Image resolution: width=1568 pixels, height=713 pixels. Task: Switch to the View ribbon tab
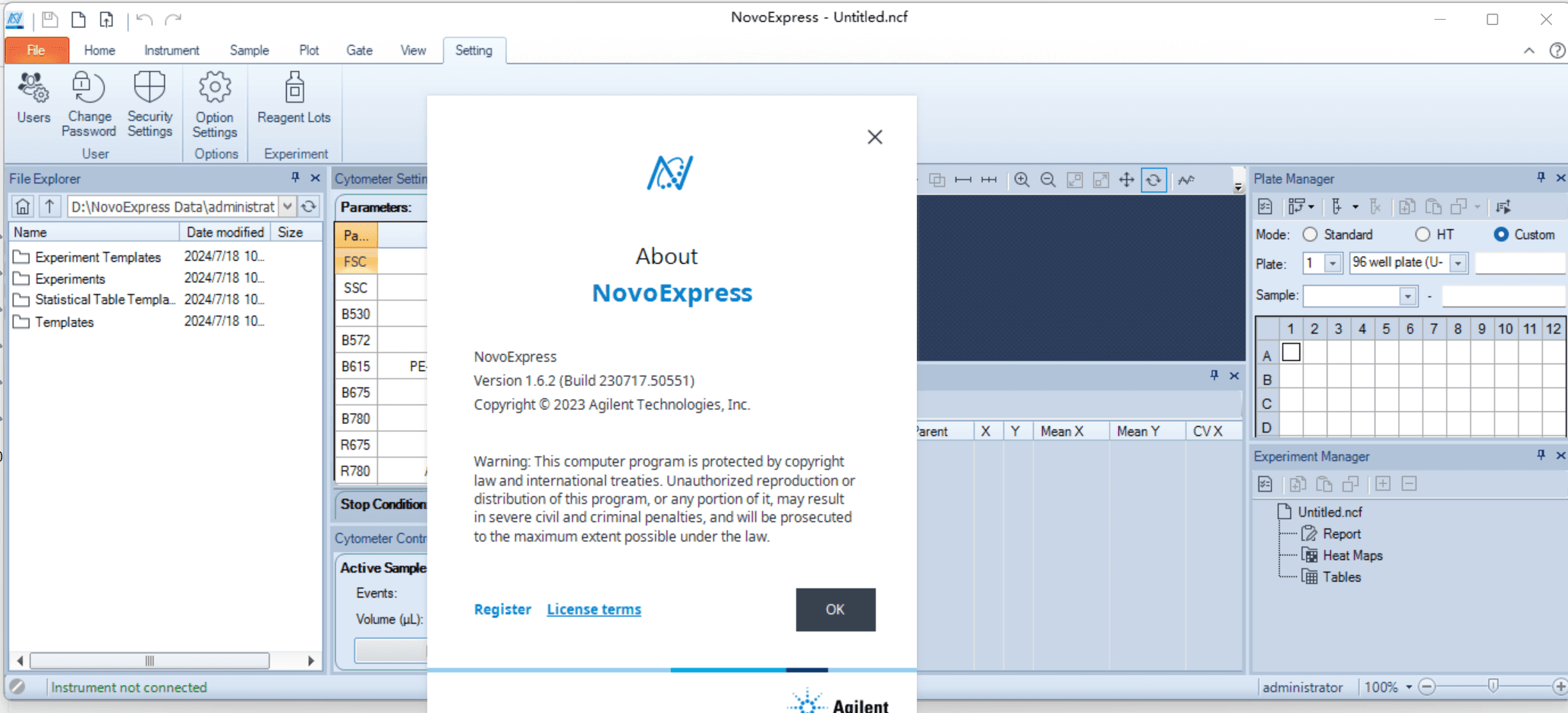413,50
